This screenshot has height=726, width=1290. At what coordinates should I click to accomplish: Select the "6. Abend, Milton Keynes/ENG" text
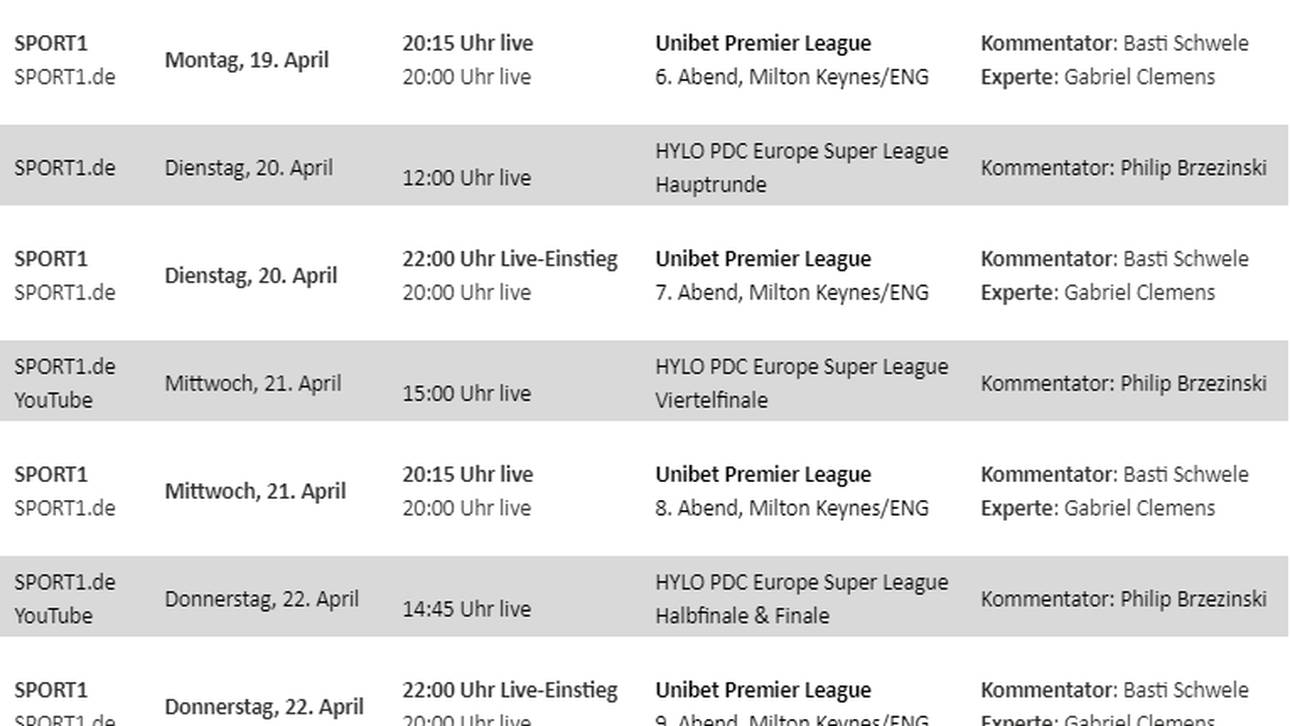pyautogui.click(x=791, y=77)
